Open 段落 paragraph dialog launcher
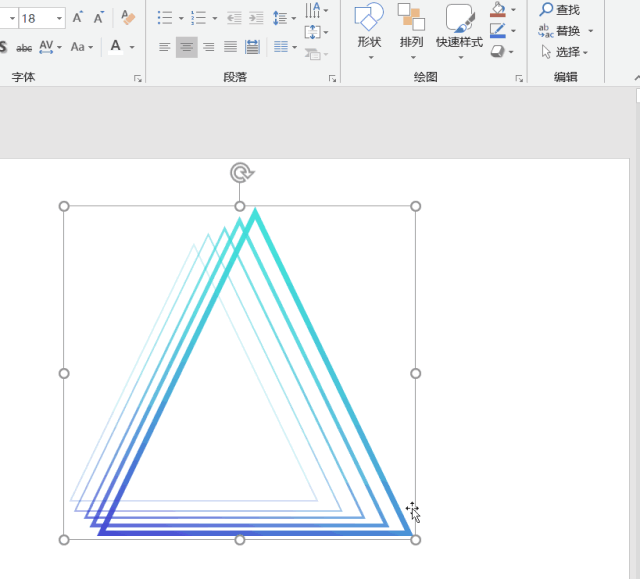The height and width of the screenshot is (579, 640). coord(333,78)
